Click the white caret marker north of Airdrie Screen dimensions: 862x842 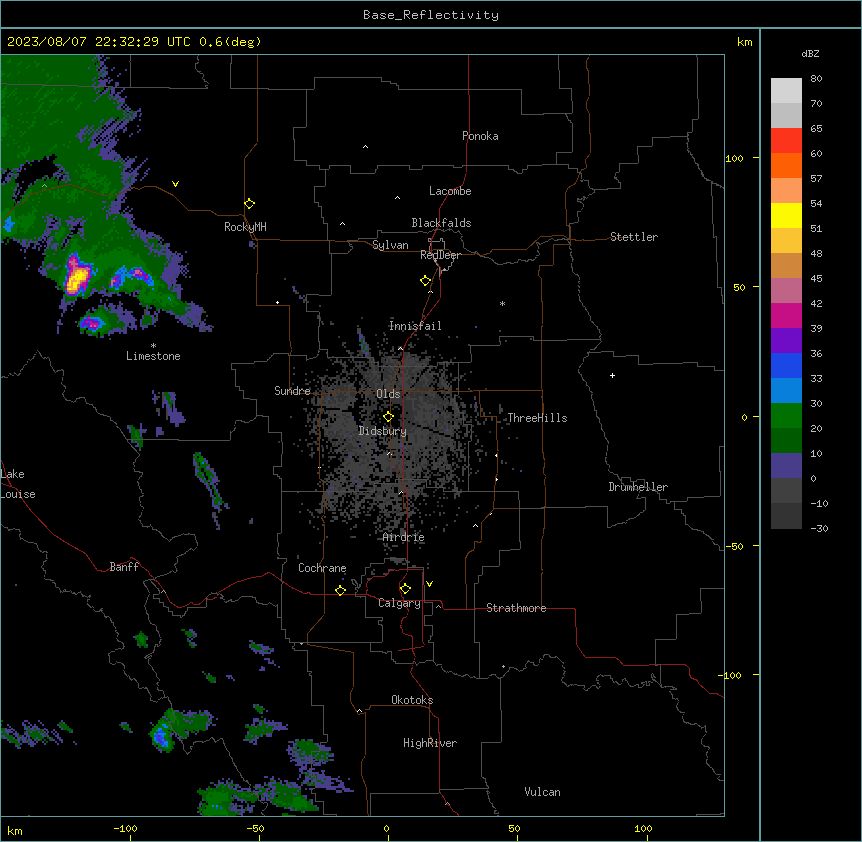tap(401, 492)
